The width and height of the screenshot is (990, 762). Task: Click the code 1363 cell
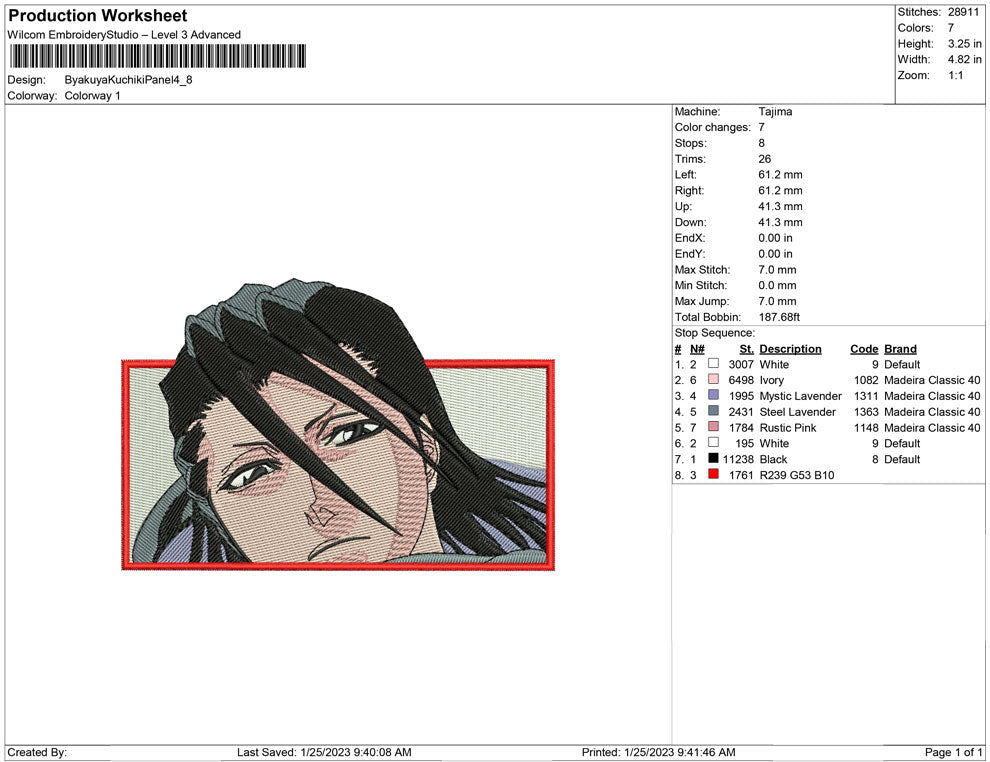pyautogui.click(x=866, y=412)
